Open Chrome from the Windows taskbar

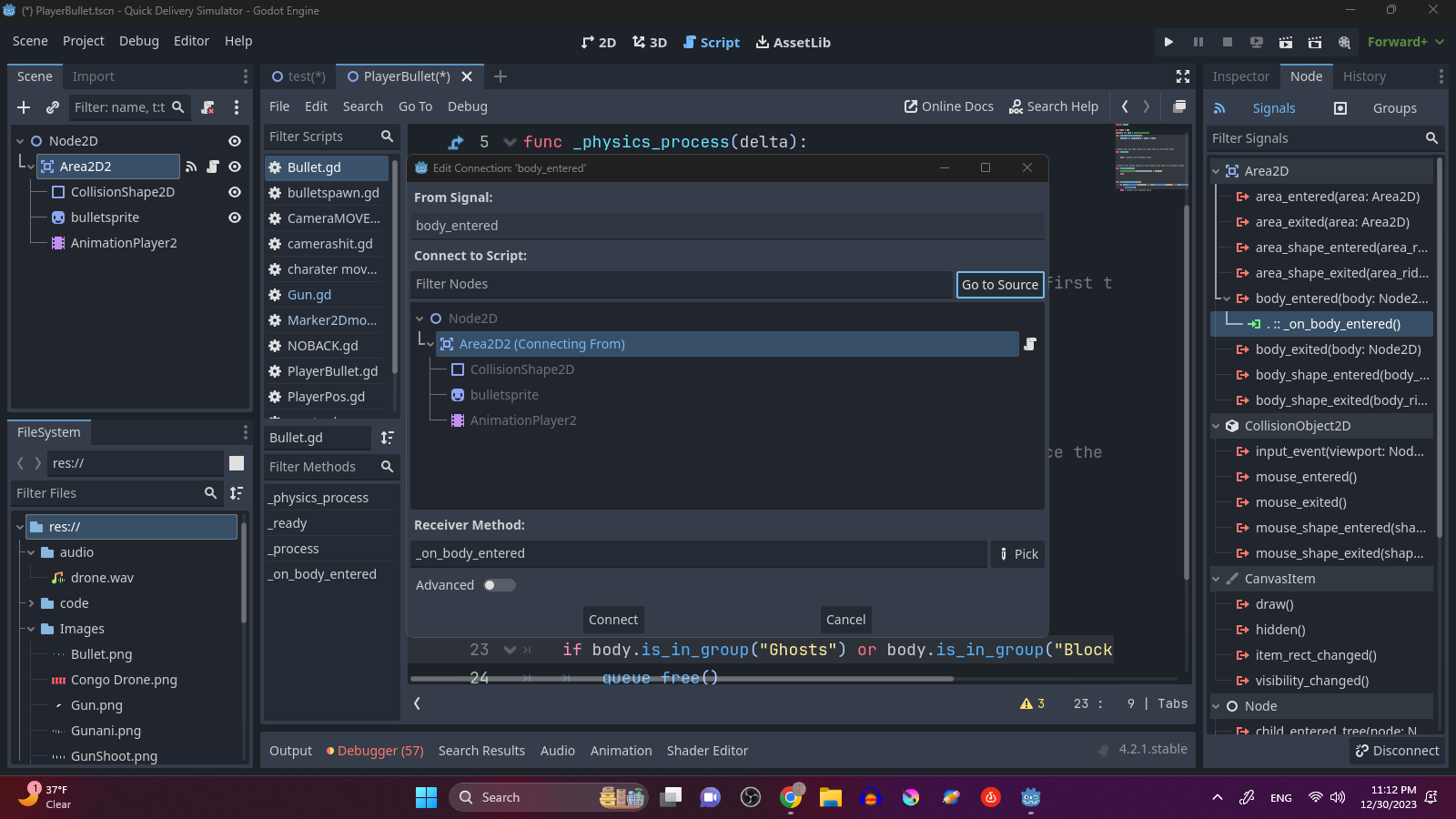pyautogui.click(x=791, y=797)
